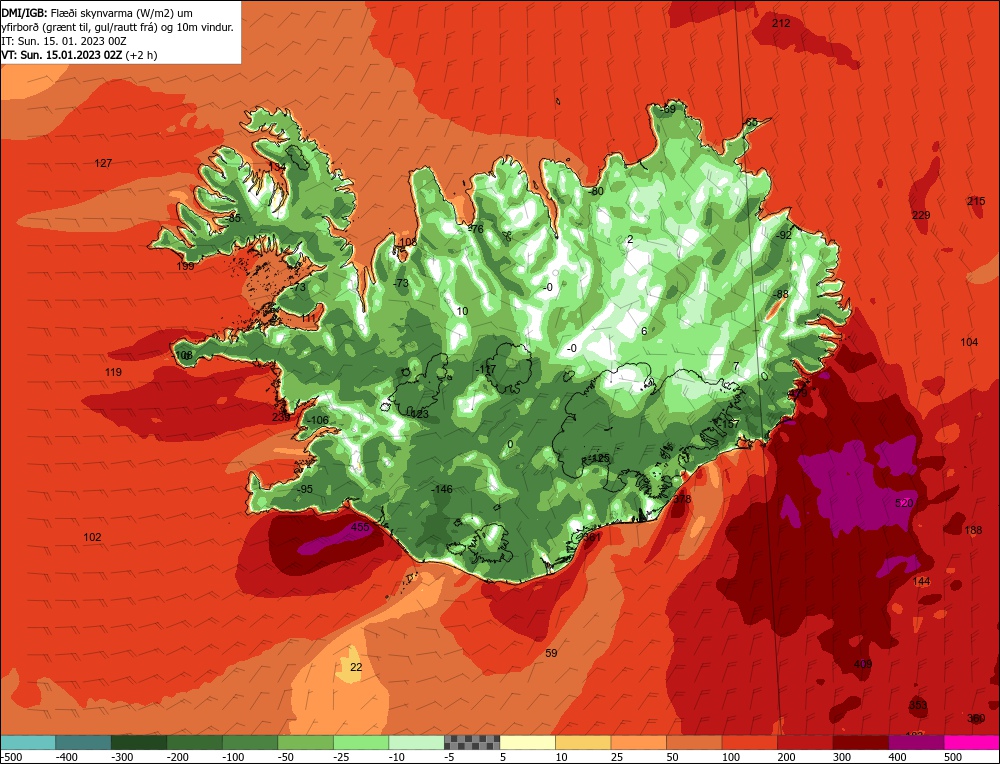The image size is (1000, 764).
Task: Click the map value '144' in the southeast sea
Action: click(922, 581)
